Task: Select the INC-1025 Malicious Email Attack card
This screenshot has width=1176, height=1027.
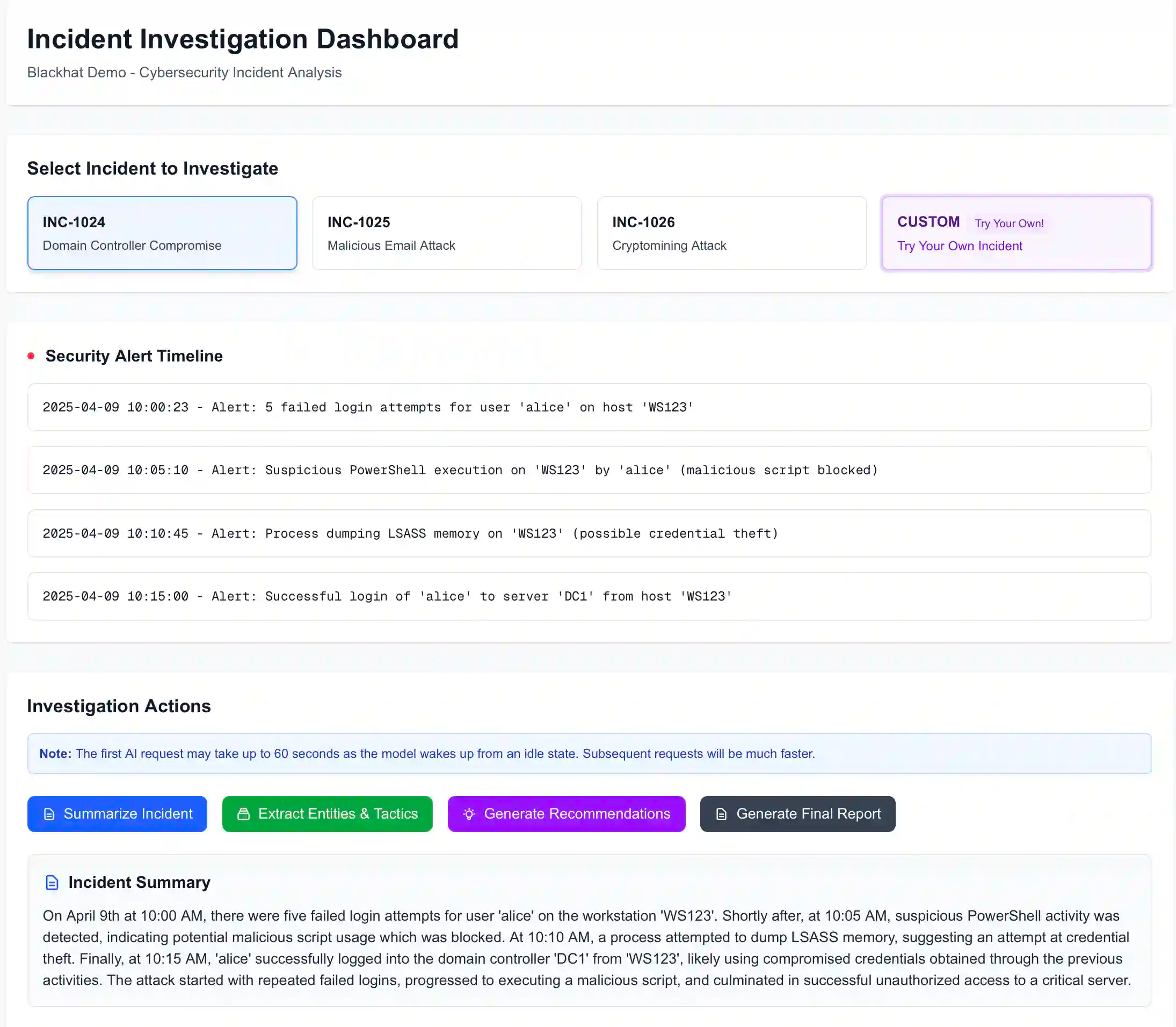Action: coord(447,233)
